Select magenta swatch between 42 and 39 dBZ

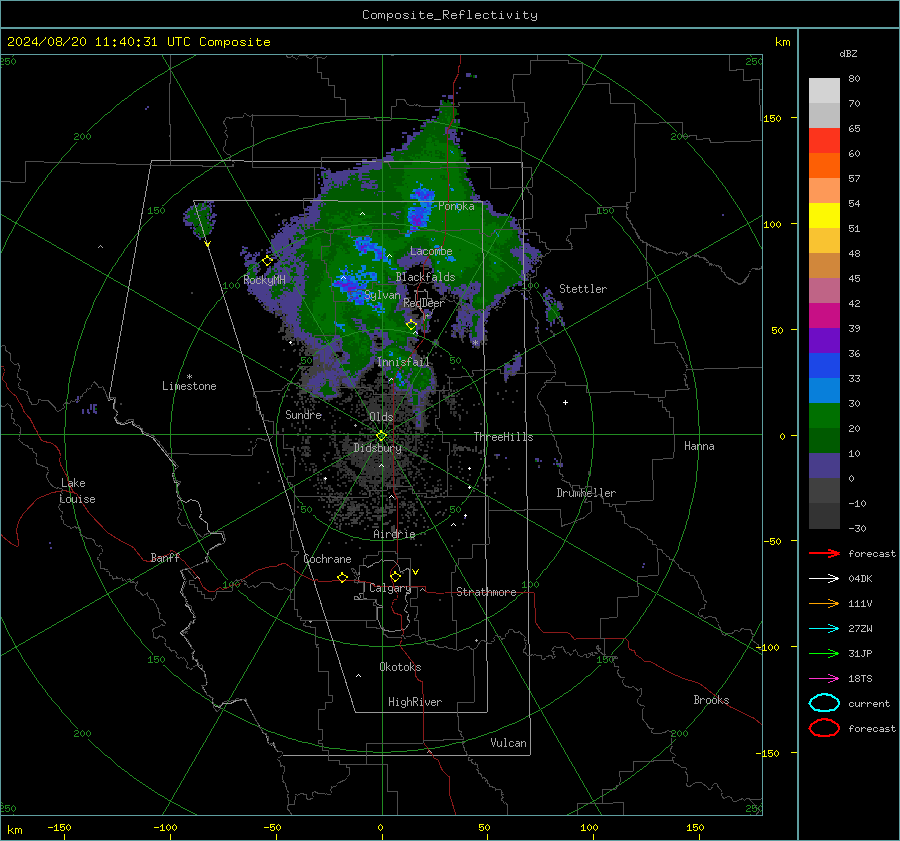[824, 316]
